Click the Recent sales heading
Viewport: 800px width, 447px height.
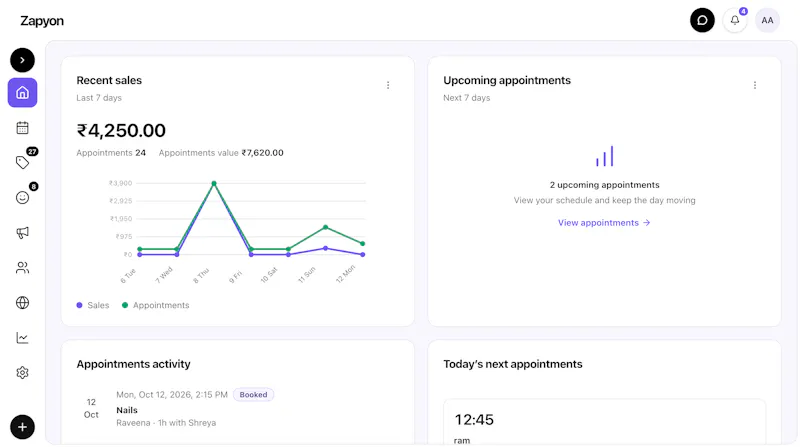pyautogui.click(x=109, y=80)
